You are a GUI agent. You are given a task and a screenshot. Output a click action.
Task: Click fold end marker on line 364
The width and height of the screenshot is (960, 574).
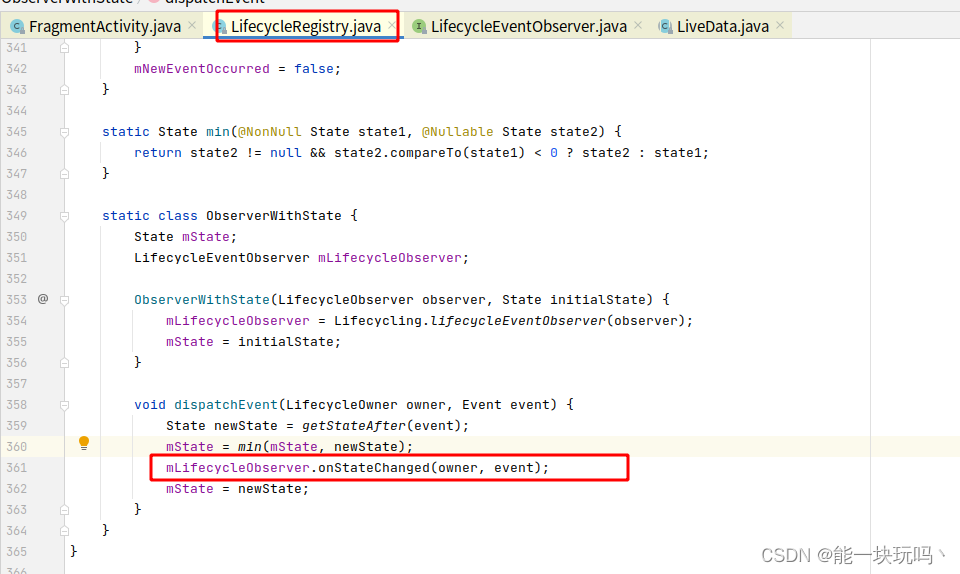point(64,531)
